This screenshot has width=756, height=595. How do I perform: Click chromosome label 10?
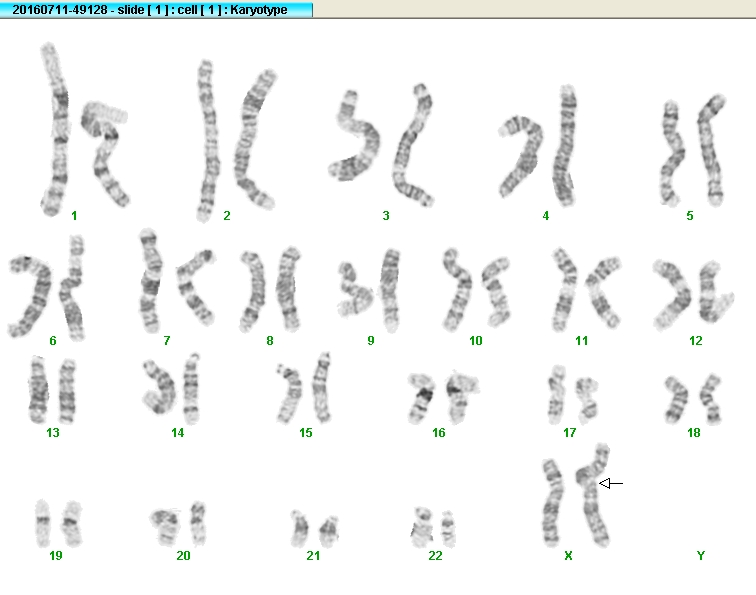[475, 341]
